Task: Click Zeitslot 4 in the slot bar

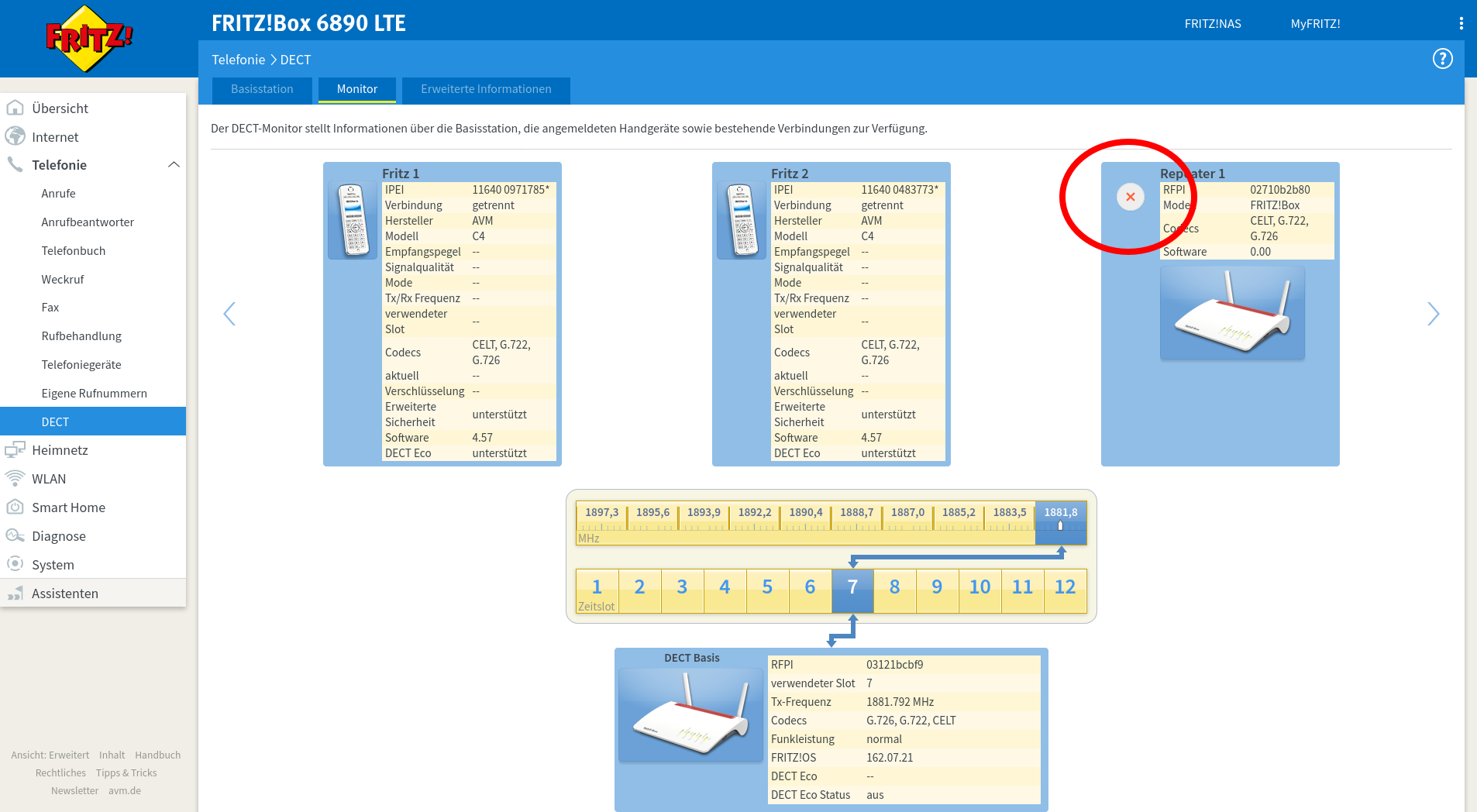Action: 725,591
